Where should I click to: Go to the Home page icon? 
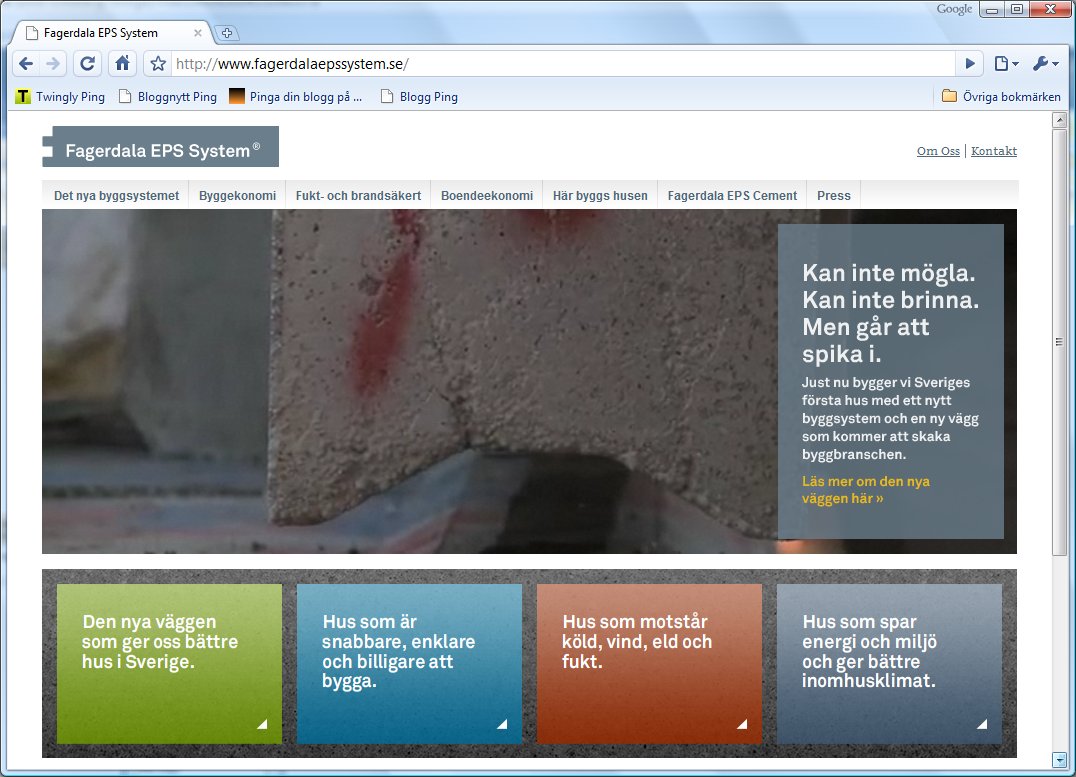point(122,64)
